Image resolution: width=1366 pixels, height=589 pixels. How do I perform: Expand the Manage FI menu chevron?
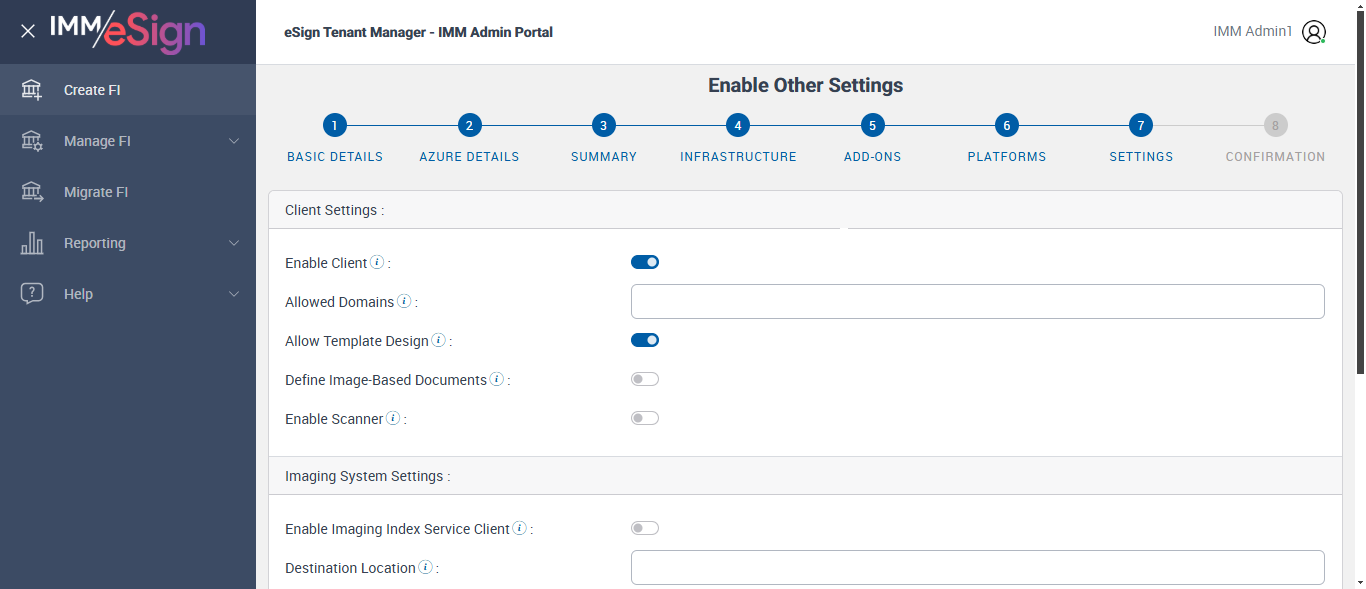[x=234, y=141]
